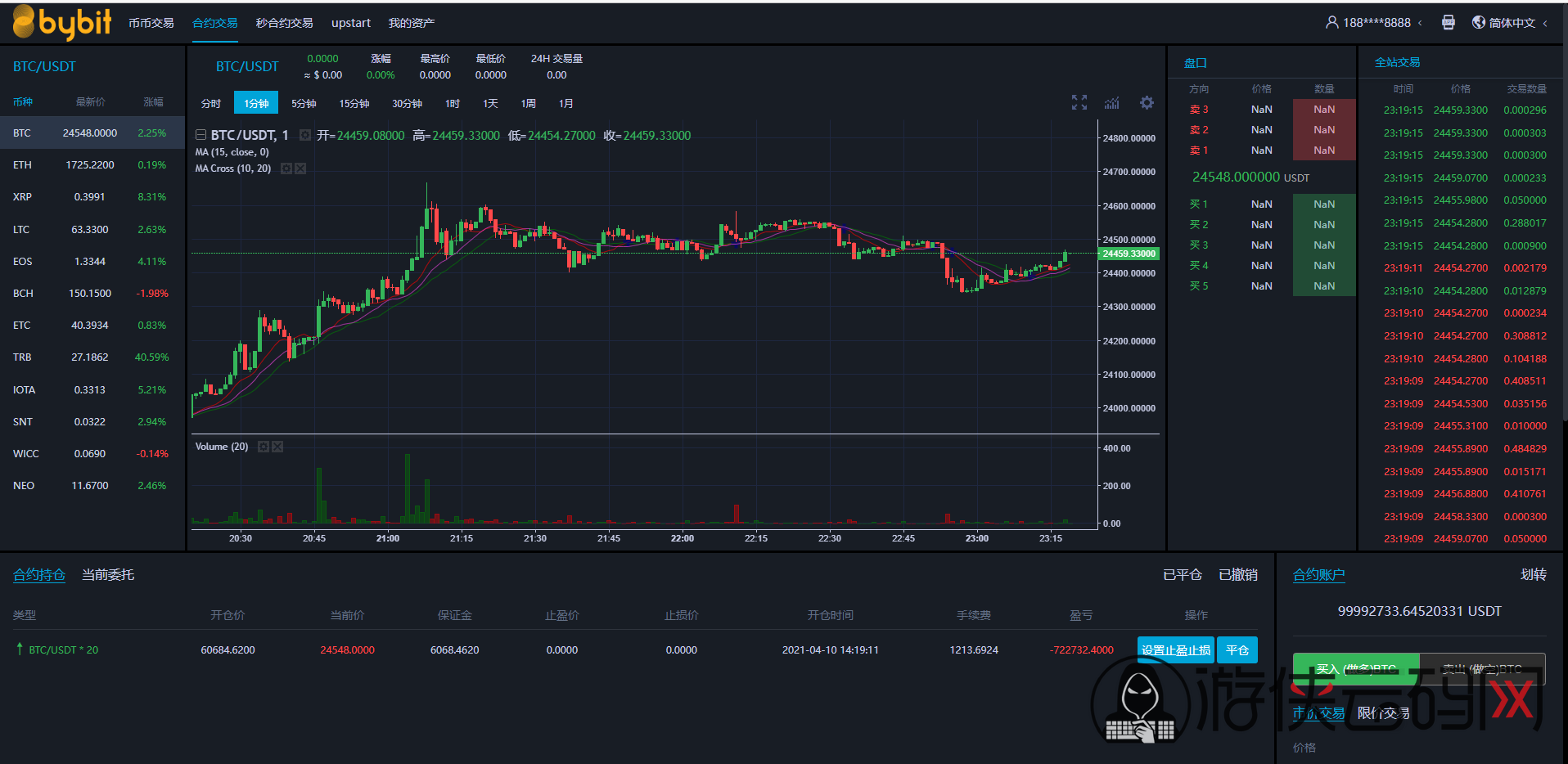The image size is (1568, 764).
Task: Click BTC/USDT * 20 position row
Action: [x=635, y=650]
